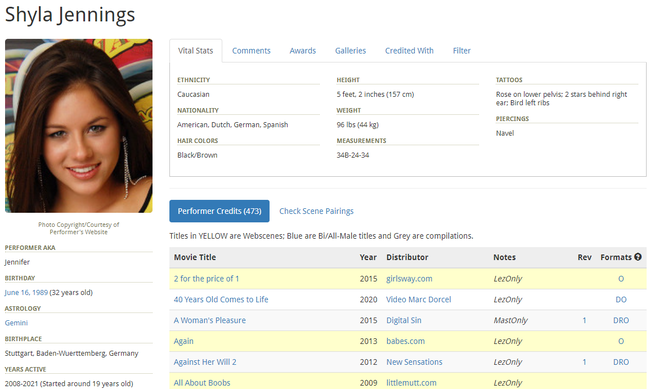Click the Performer Credits (473) button
Image resolution: width=650 pixels, height=389 pixels.
219,211
